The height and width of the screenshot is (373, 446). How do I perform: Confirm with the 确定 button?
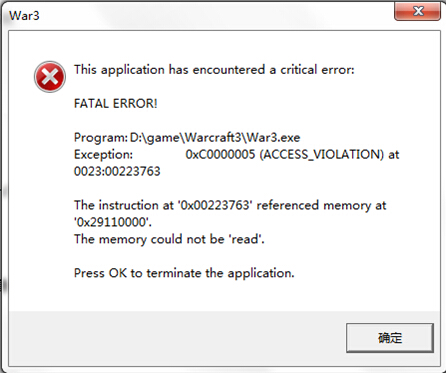(390, 338)
